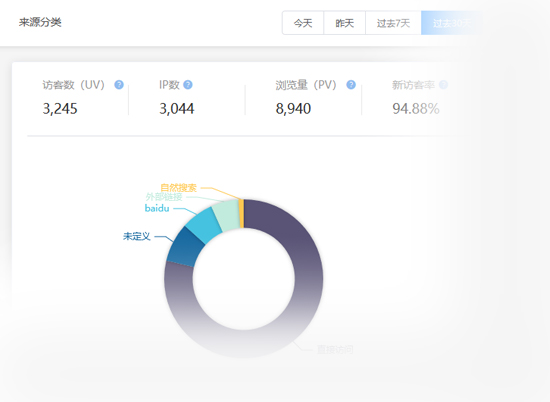Viewport: 550px width, 402px height.
Task: Click the 8,940 page view value
Action: 293,109
